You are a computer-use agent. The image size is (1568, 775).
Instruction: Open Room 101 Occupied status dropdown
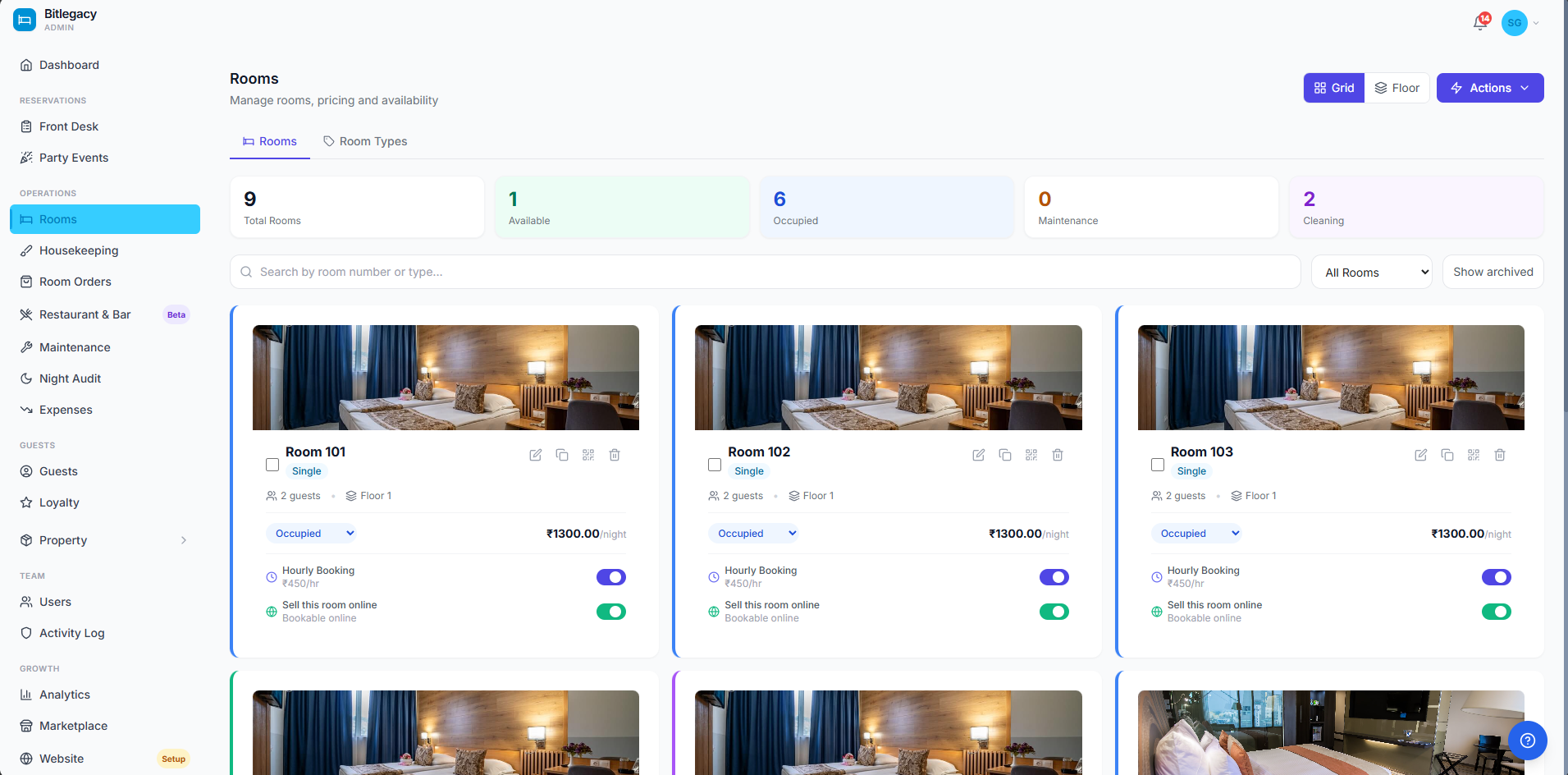click(x=311, y=534)
